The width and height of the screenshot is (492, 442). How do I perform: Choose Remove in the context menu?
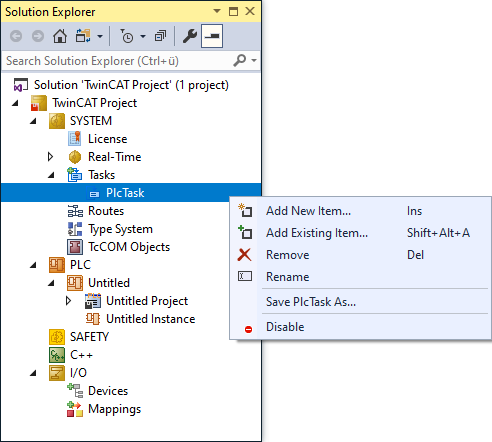(x=360, y=255)
